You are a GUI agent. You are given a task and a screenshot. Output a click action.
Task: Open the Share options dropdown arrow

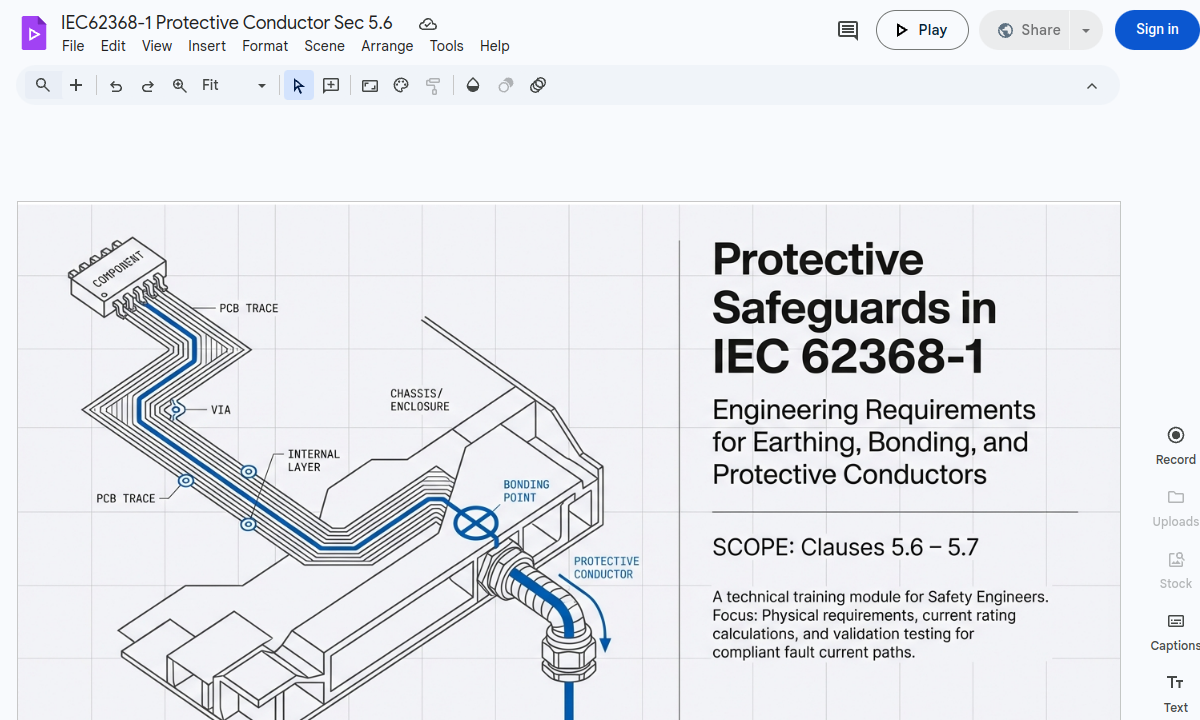pyautogui.click(x=1086, y=30)
